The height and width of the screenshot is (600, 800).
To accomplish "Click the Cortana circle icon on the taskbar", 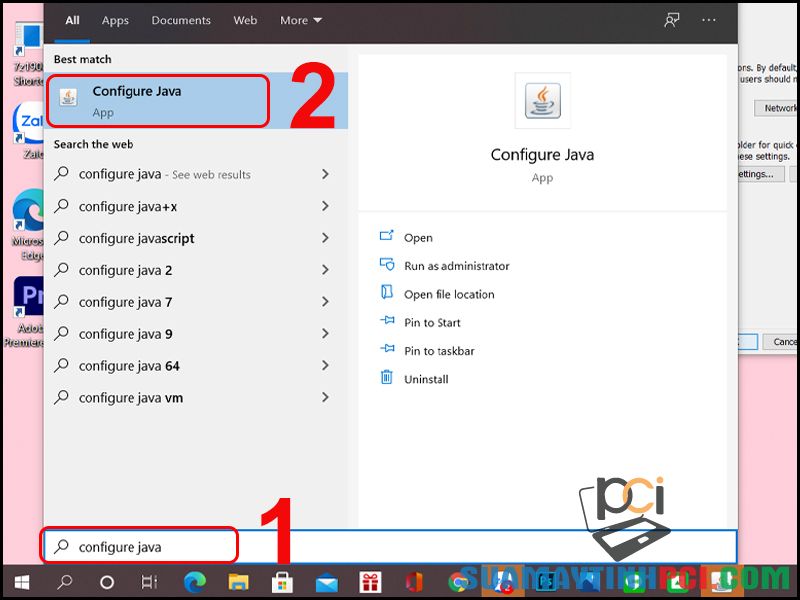I will (104, 580).
